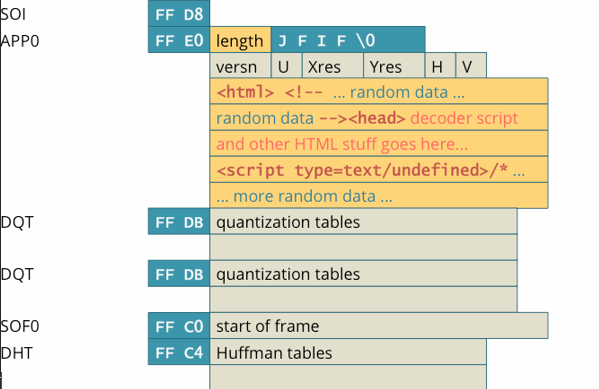Click the second quantization tables box
The width and height of the screenshot is (599, 389).
coord(363,274)
